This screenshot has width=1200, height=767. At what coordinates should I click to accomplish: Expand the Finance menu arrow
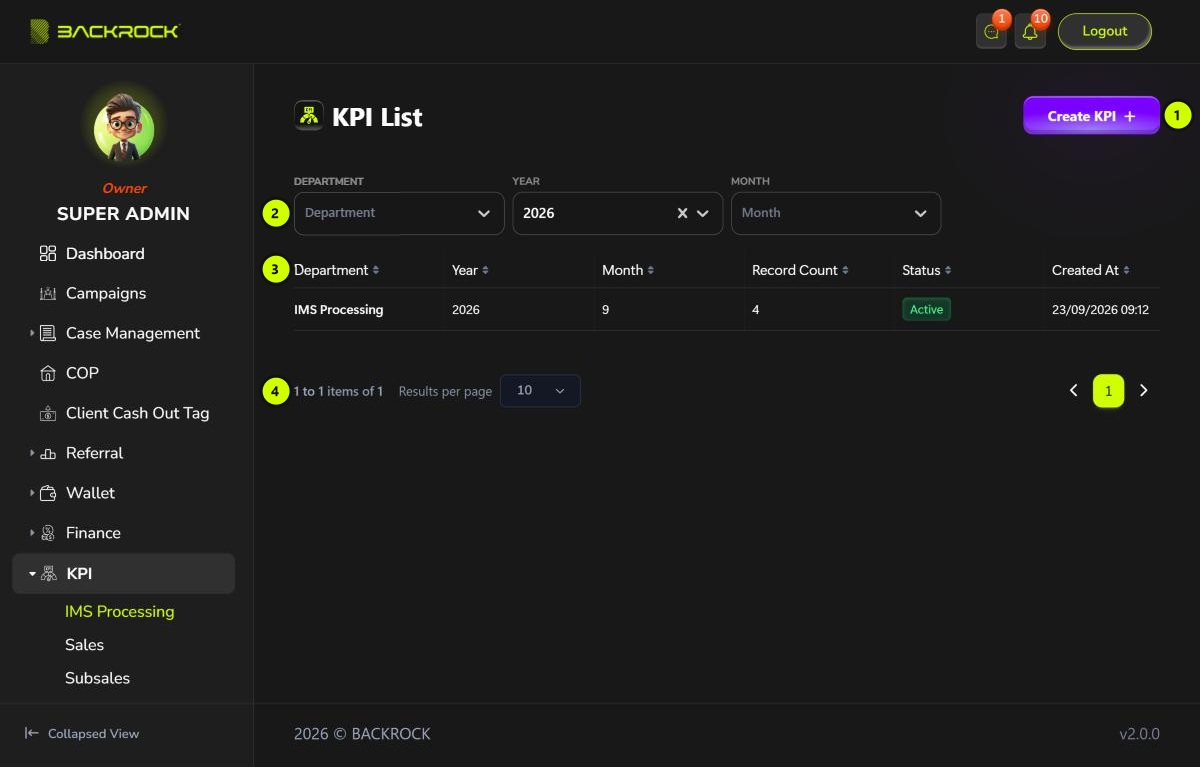pyautogui.click(x=32, y=534)
